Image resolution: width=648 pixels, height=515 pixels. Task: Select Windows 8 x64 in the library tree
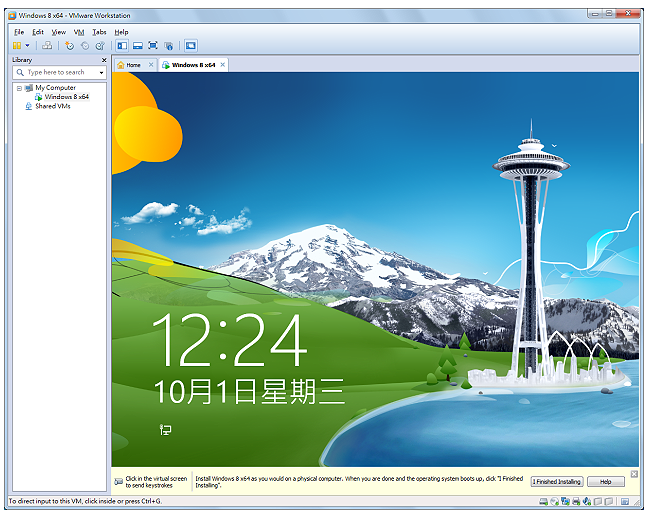click(67, 97)
